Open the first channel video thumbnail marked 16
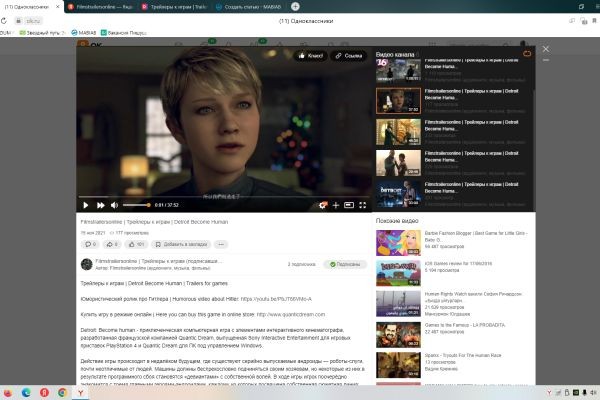This screenshot has width=600, height=400. coord(398,70)
